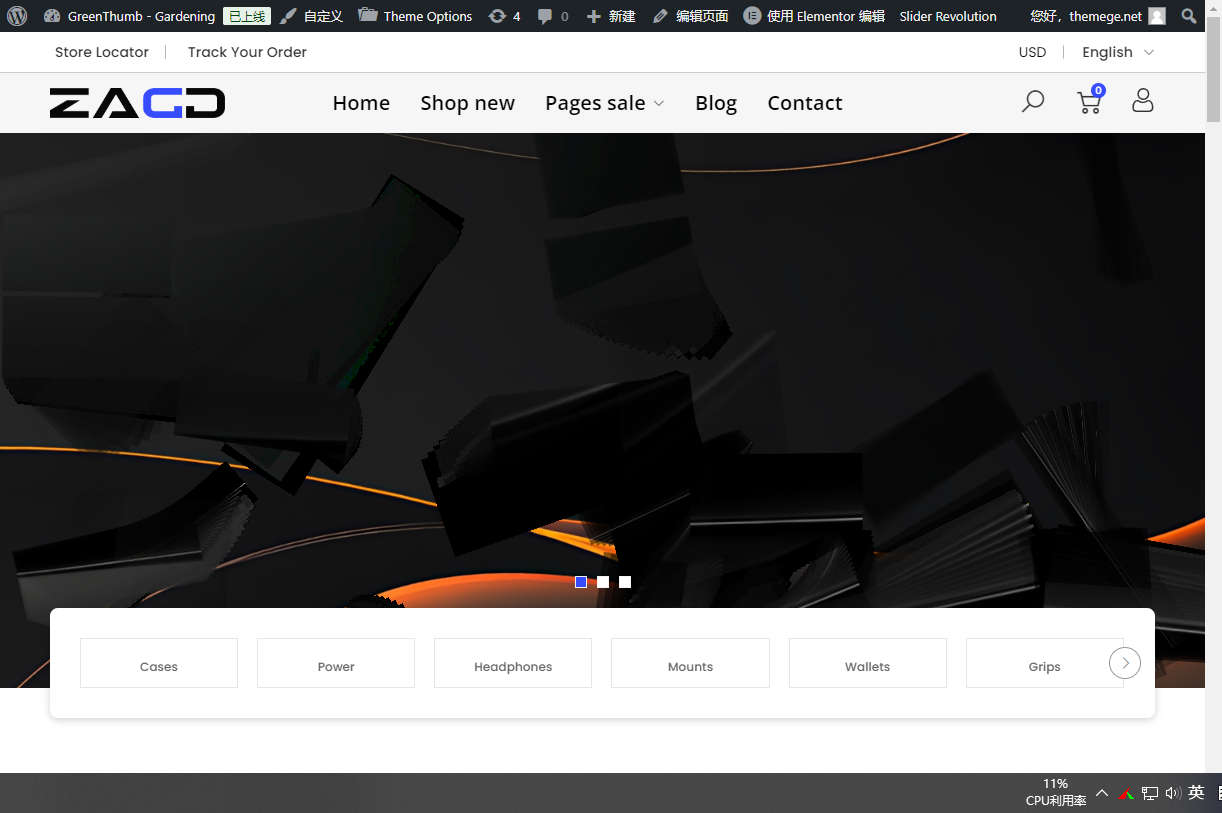
Task: Select the first blue slider dot
Action: (x=581, y=582)
